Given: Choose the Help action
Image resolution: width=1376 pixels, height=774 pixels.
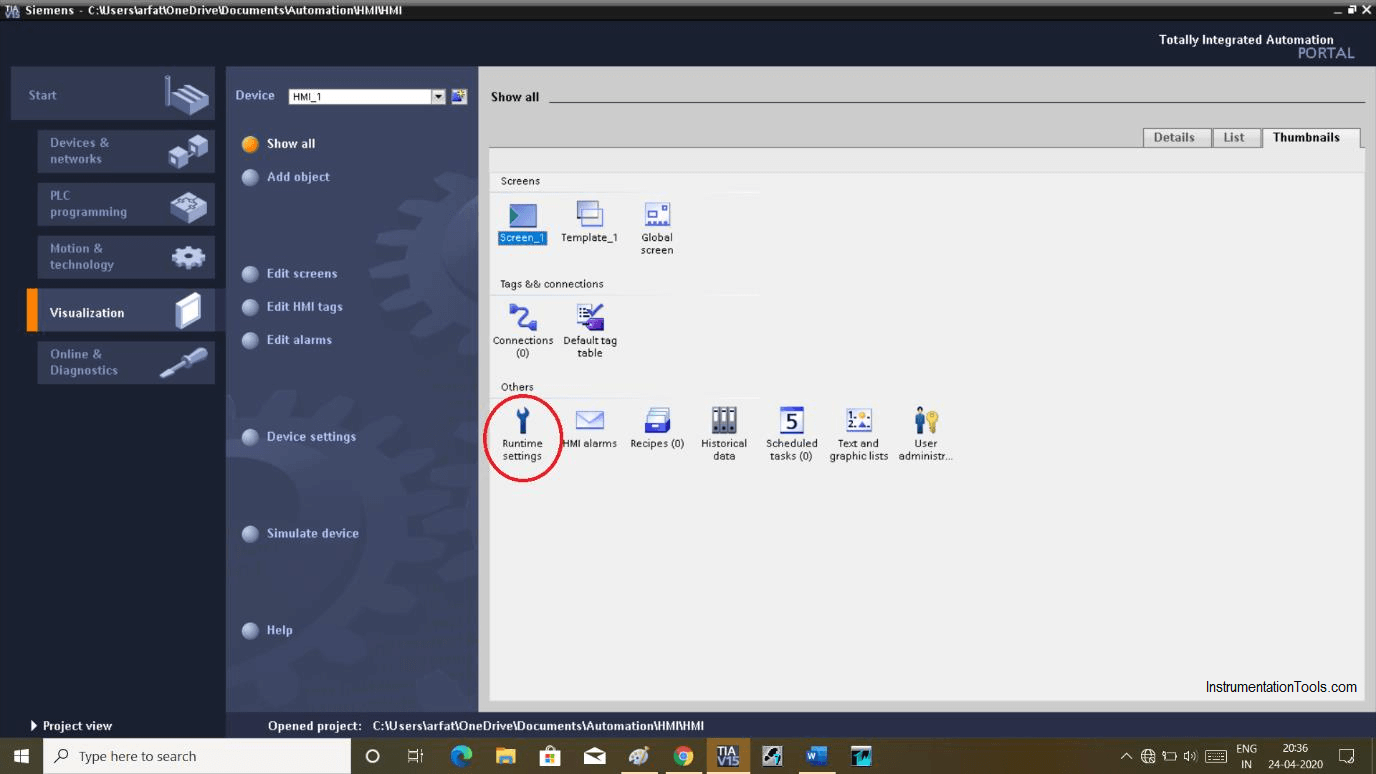Looking at the screenshot, I should pos(267,631).
